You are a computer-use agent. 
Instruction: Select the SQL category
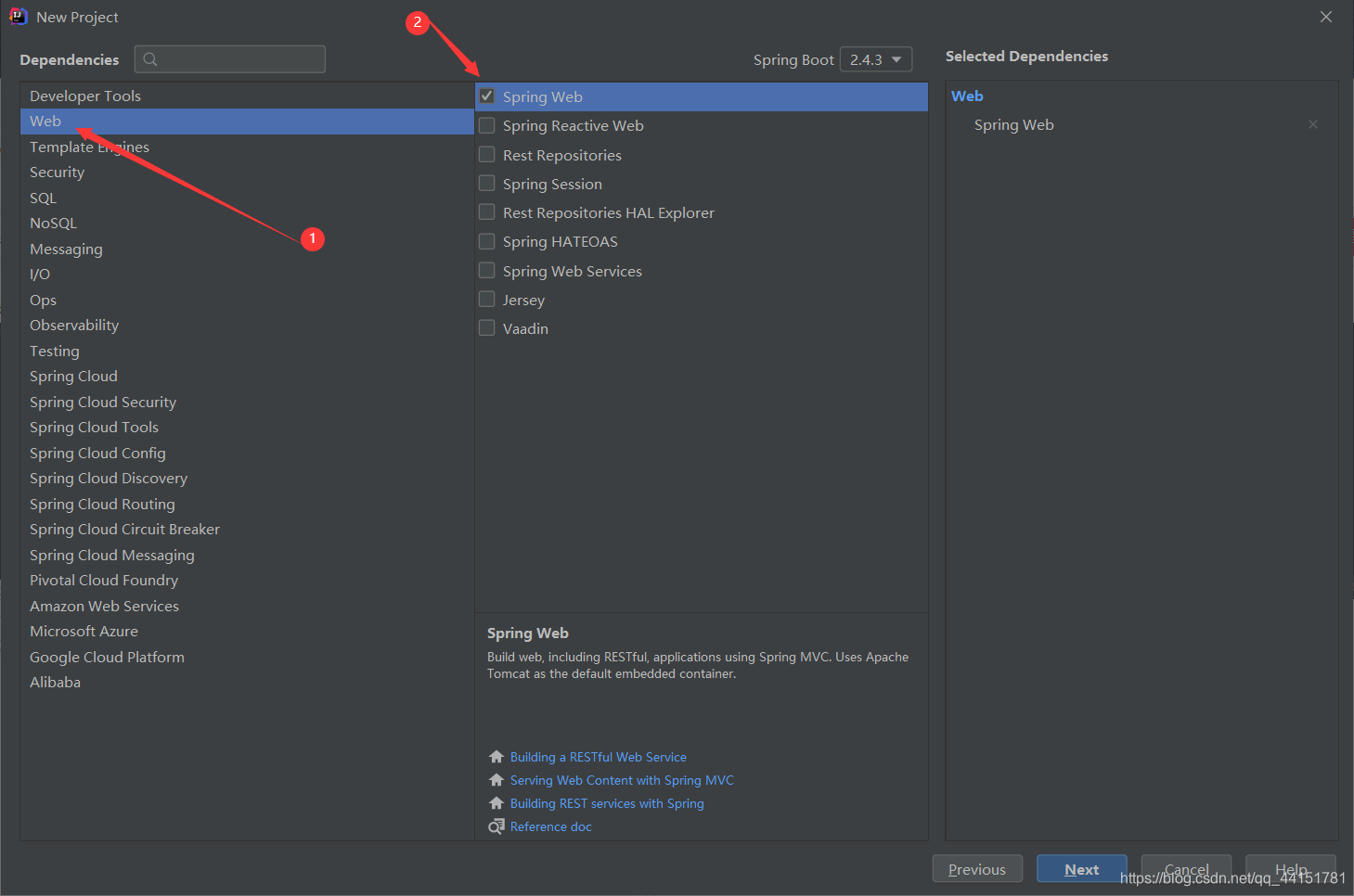pyautogui.click(x=247, y=198)
